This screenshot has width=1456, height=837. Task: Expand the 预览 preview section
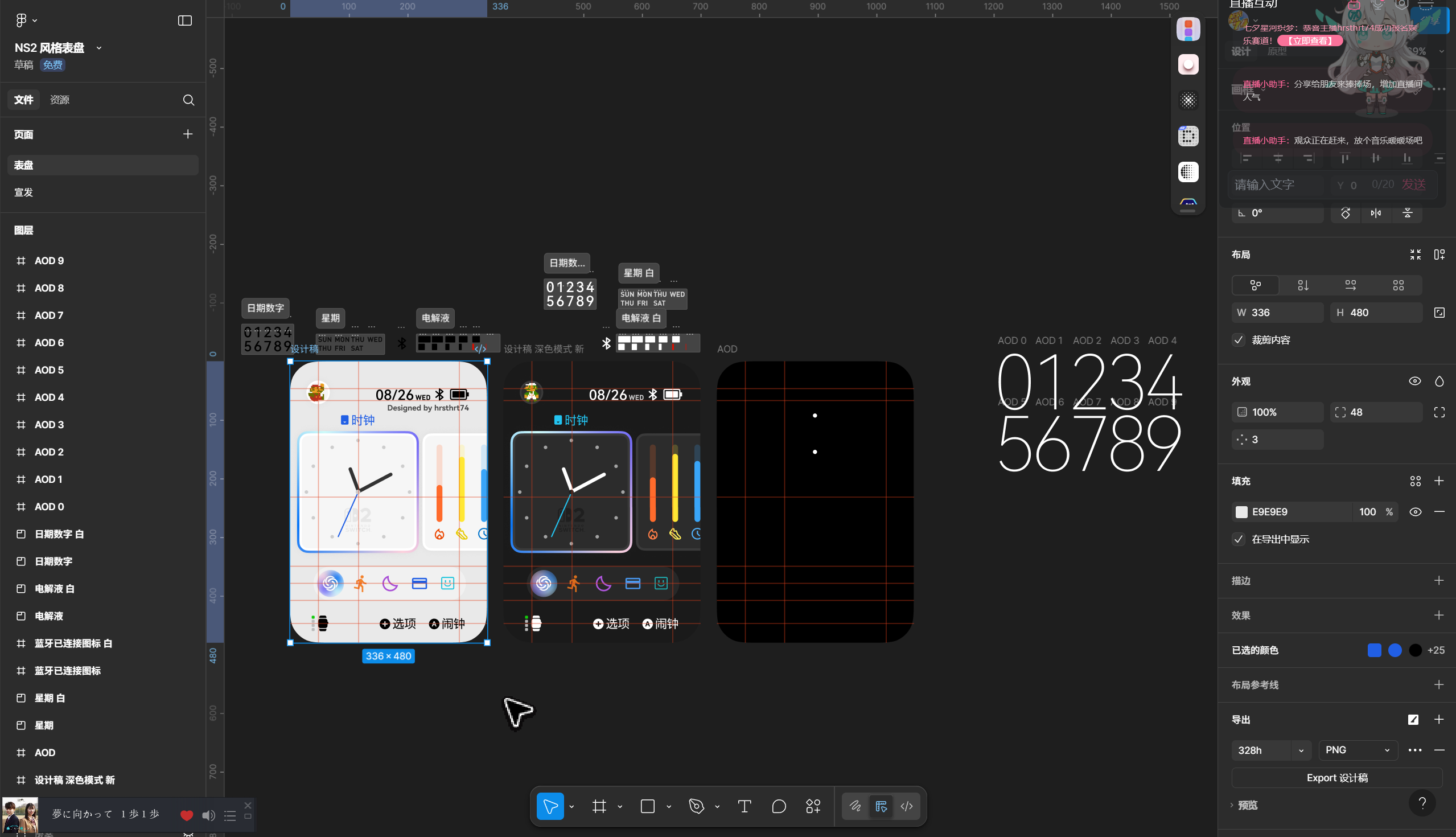1247,805
